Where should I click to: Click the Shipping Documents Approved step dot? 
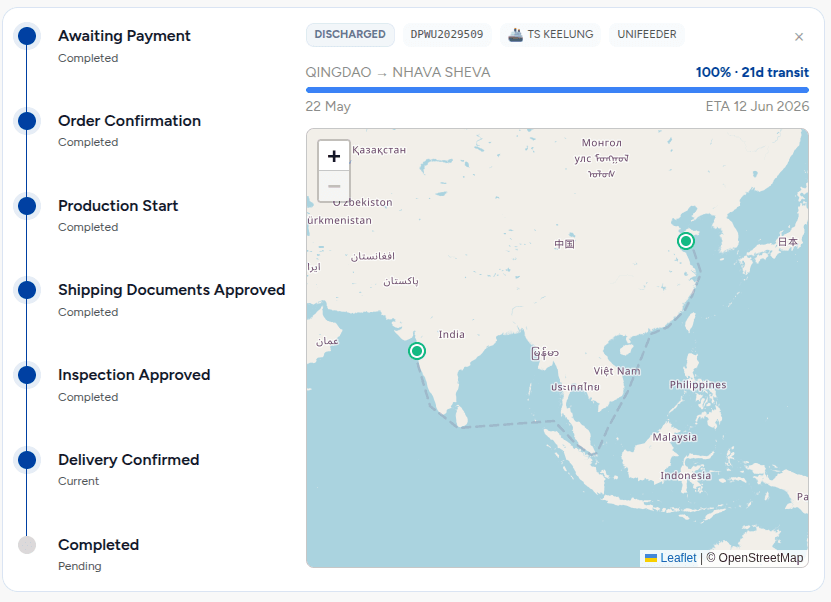point(27,290)
